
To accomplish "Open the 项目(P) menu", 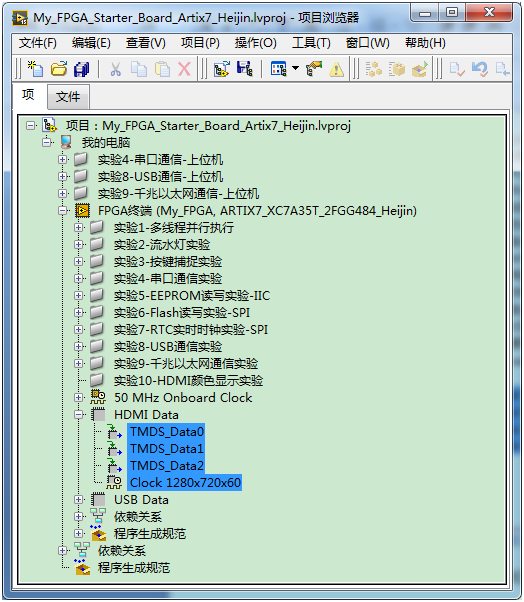I will pos(200,43).
